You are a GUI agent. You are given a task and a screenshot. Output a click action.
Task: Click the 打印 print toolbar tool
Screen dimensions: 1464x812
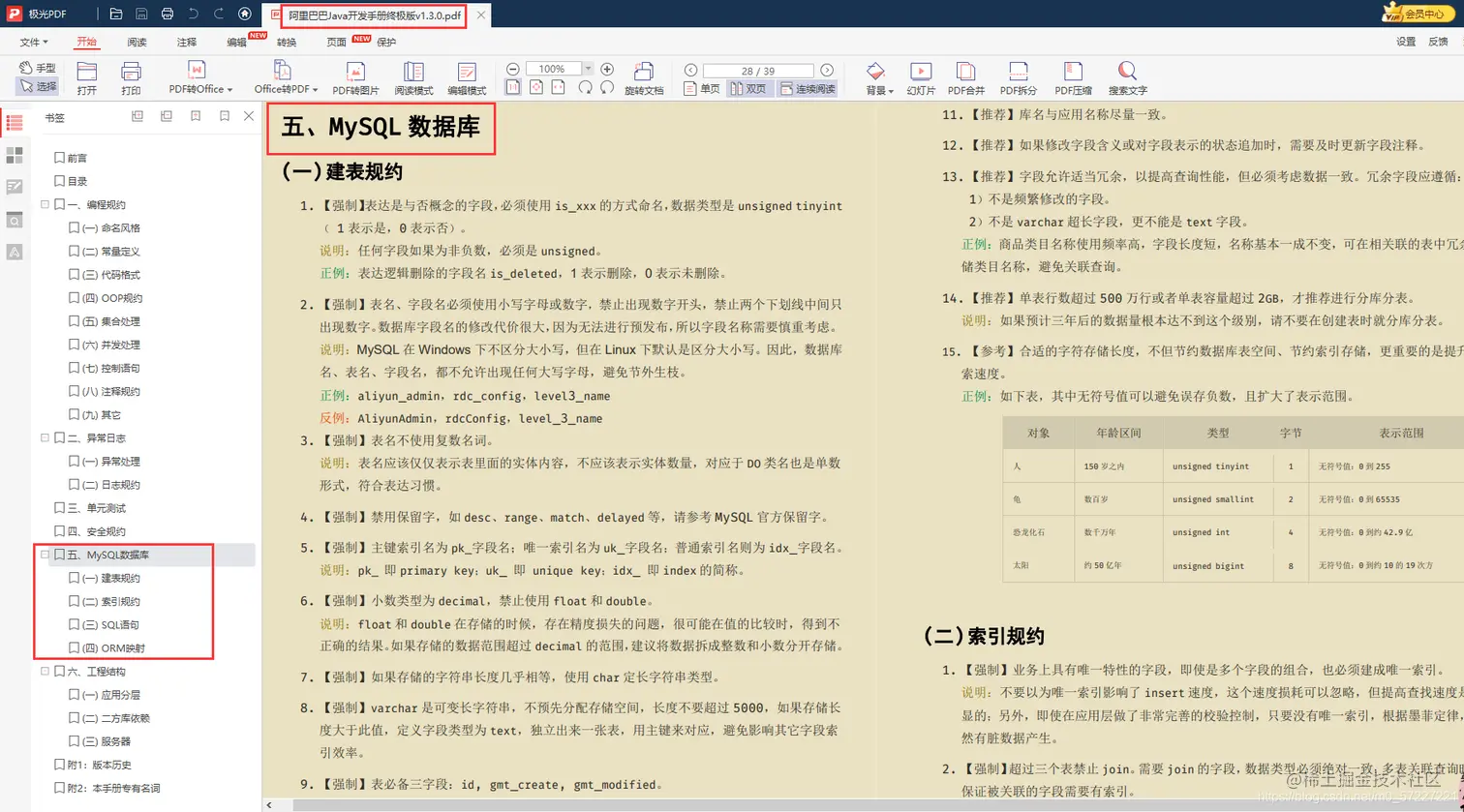coord(131,78)
